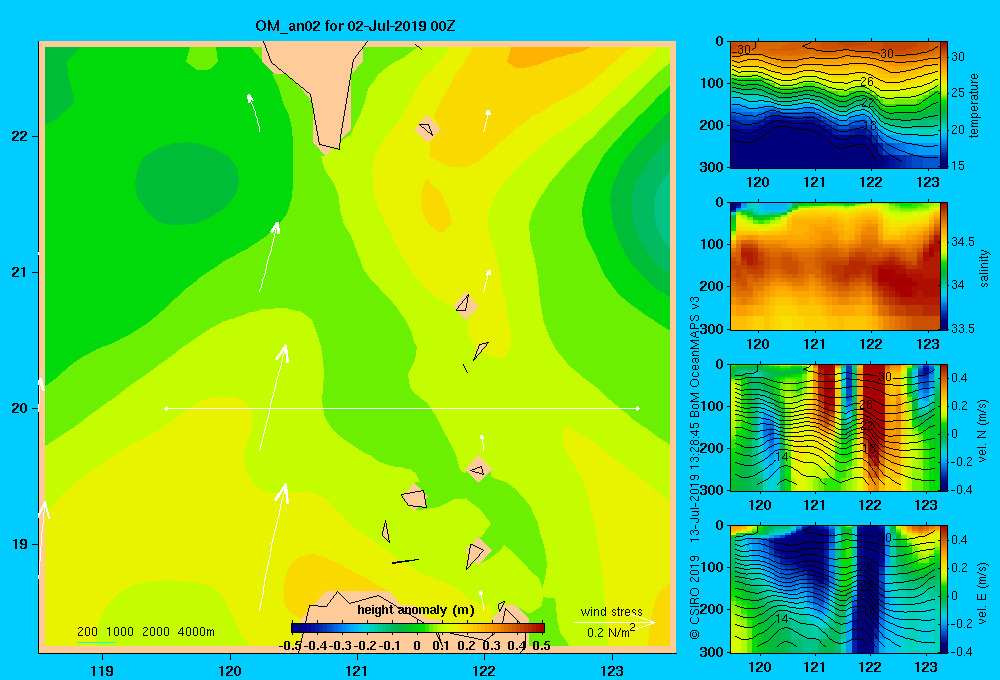Click longitude "121" under the temperature plot
The height and width of the screenshot is (680, 1000).
click(814, 182)
